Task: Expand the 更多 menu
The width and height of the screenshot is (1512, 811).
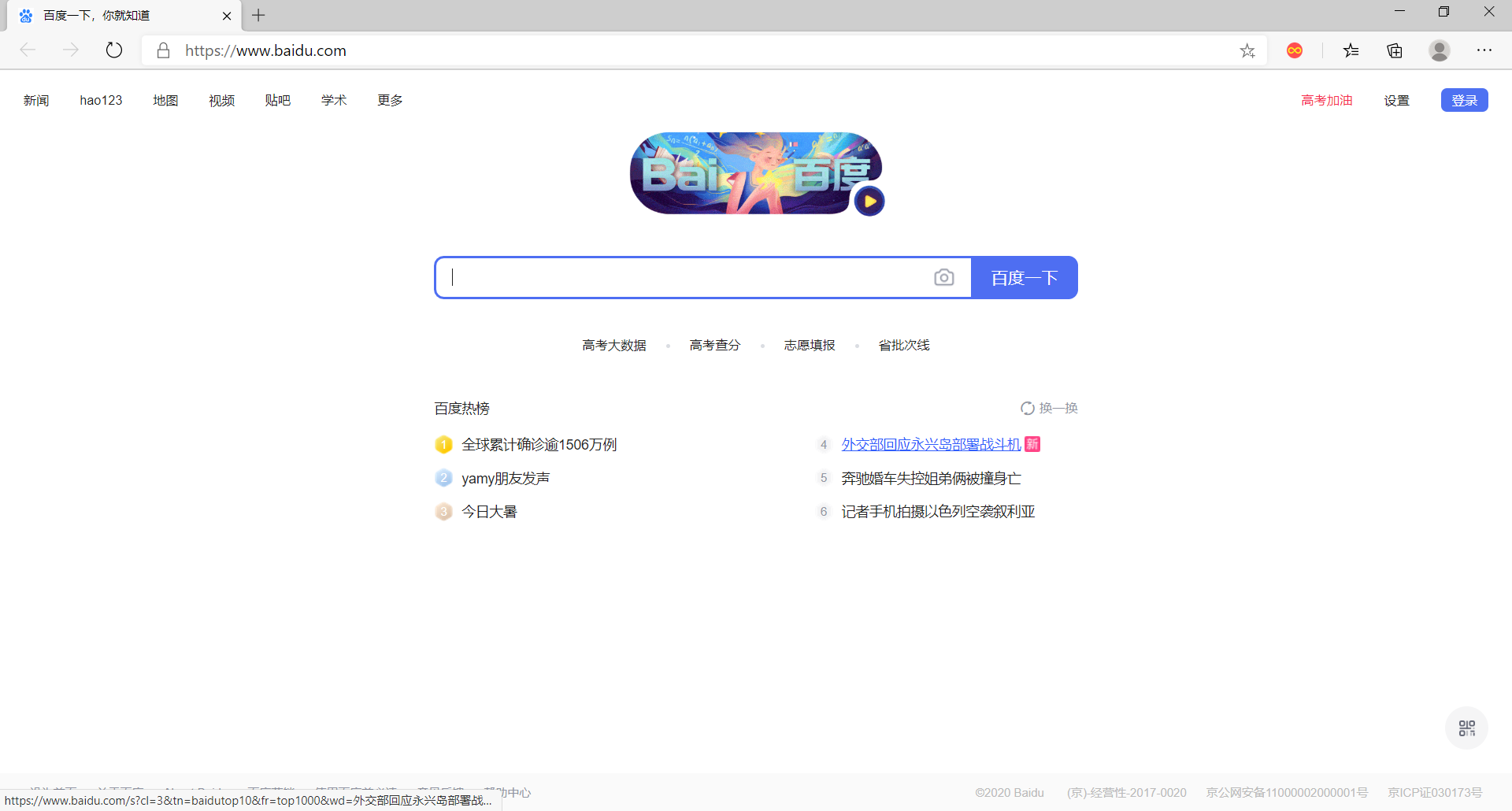Action: (390, 100)
